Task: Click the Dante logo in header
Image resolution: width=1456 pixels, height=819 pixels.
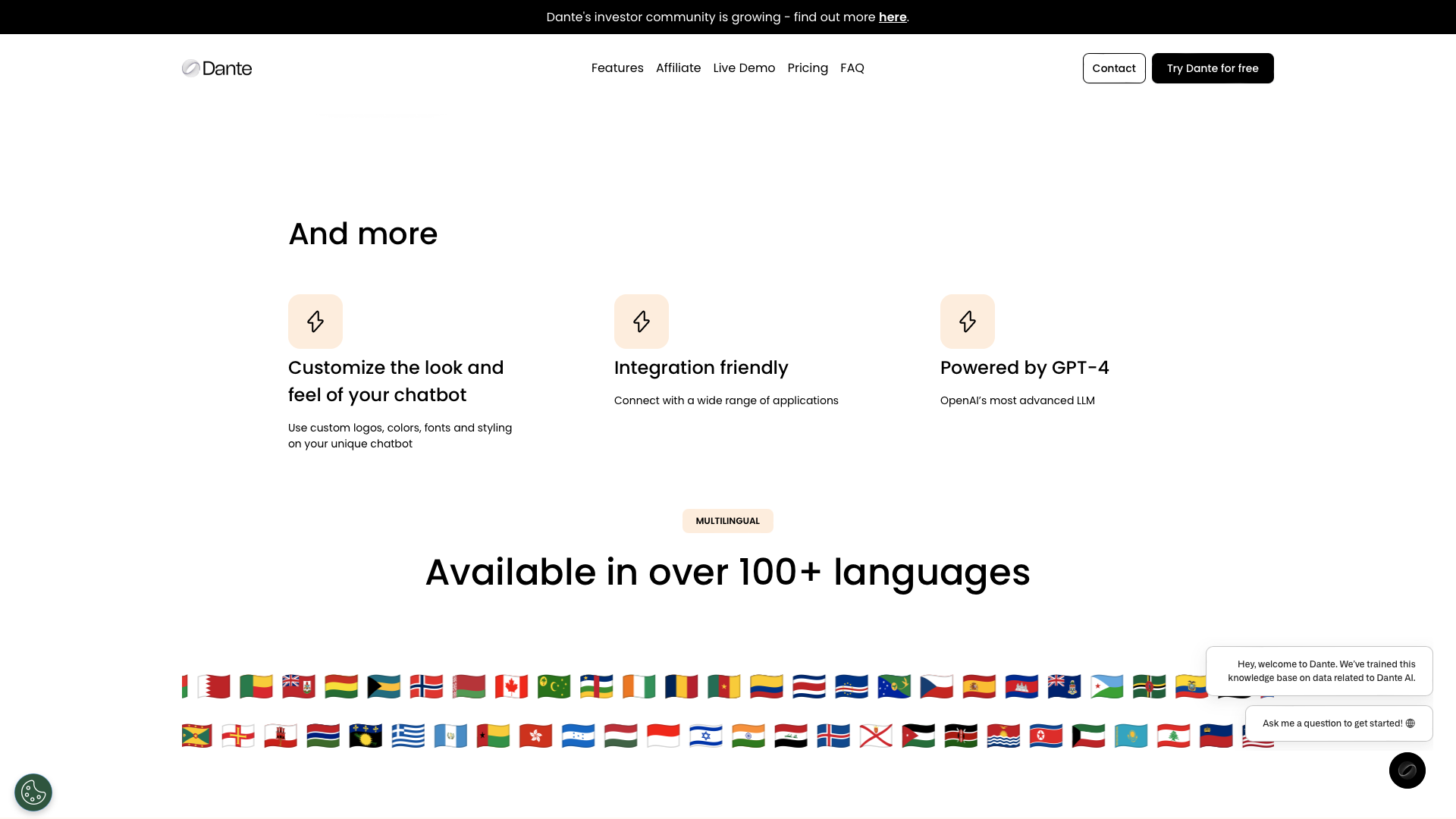Action: click(x=217, y=68)
